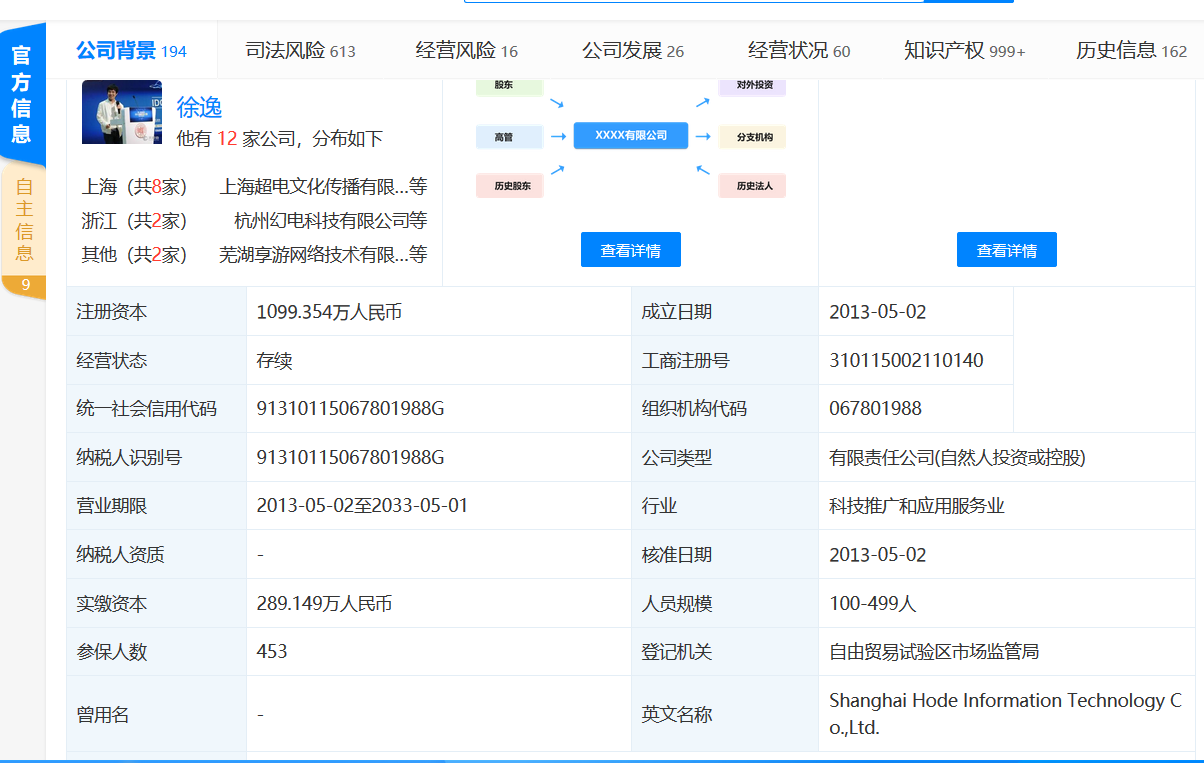Click the 成立日期 value 2013-05-02
The height and width of the screenshot is (763, 1204).
coord(878,312)
